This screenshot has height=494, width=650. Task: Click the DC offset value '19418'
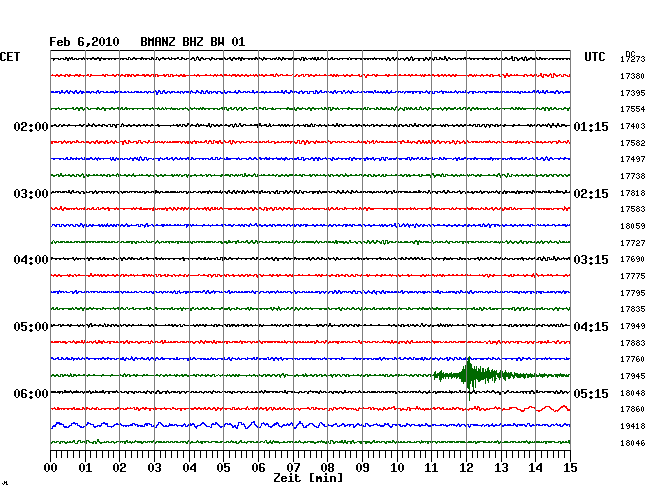coord(633,426)
